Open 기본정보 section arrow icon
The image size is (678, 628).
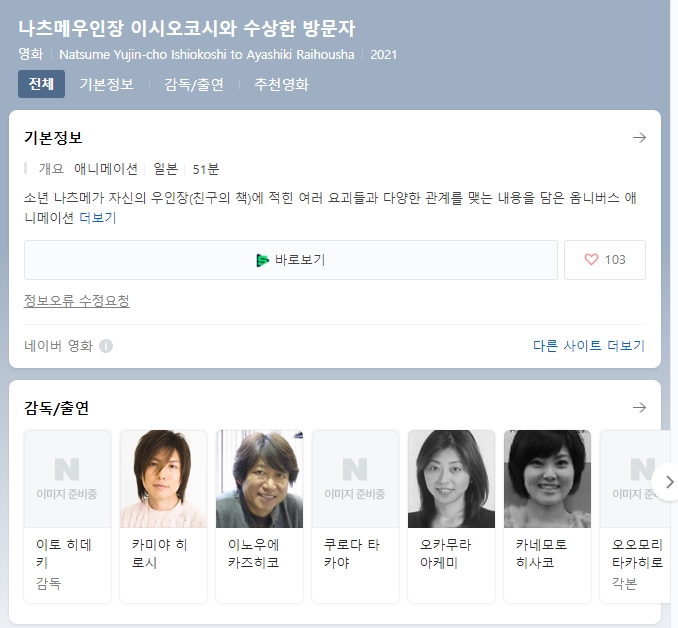coord(639,138)
